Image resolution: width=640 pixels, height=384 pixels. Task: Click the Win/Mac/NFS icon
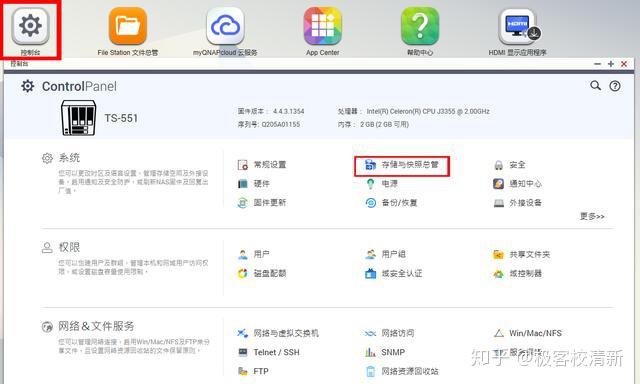click(499, 333)
